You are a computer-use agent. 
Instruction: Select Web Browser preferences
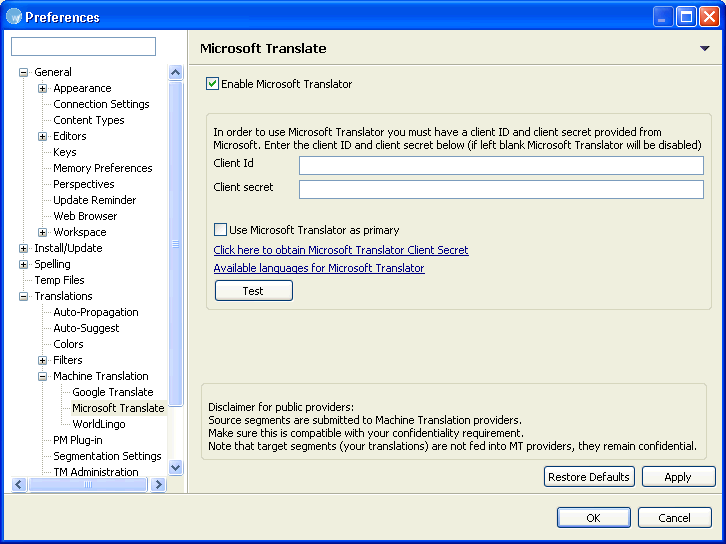tap(85, 216)
